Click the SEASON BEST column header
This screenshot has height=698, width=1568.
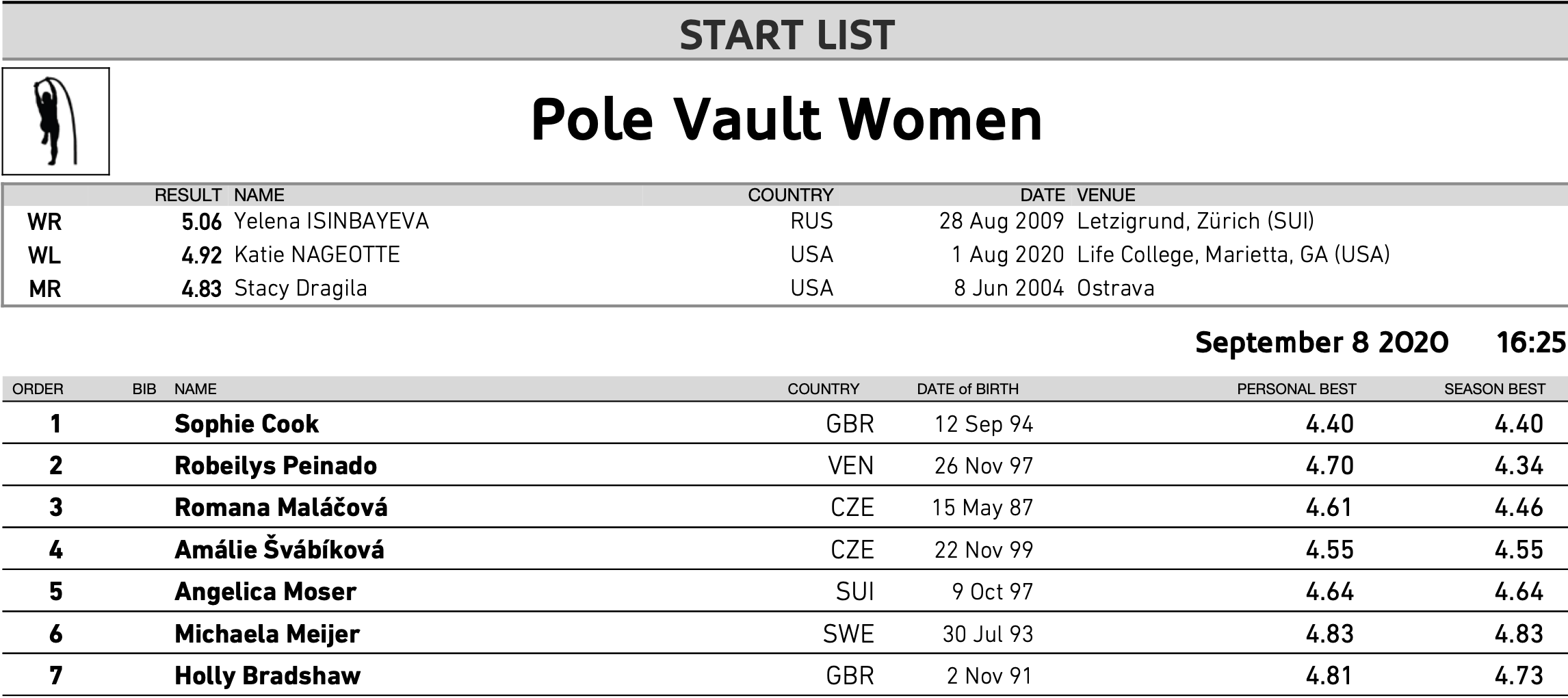point(1495,389)
